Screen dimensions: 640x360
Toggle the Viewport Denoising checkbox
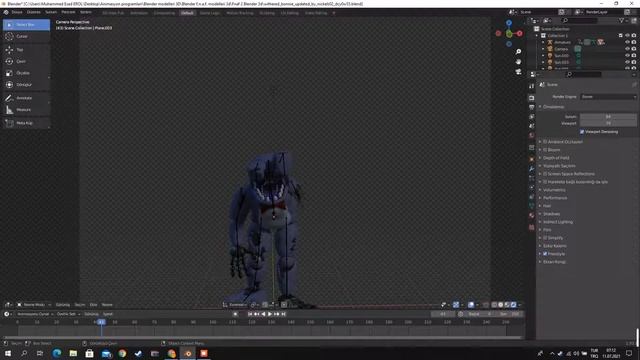582,132
